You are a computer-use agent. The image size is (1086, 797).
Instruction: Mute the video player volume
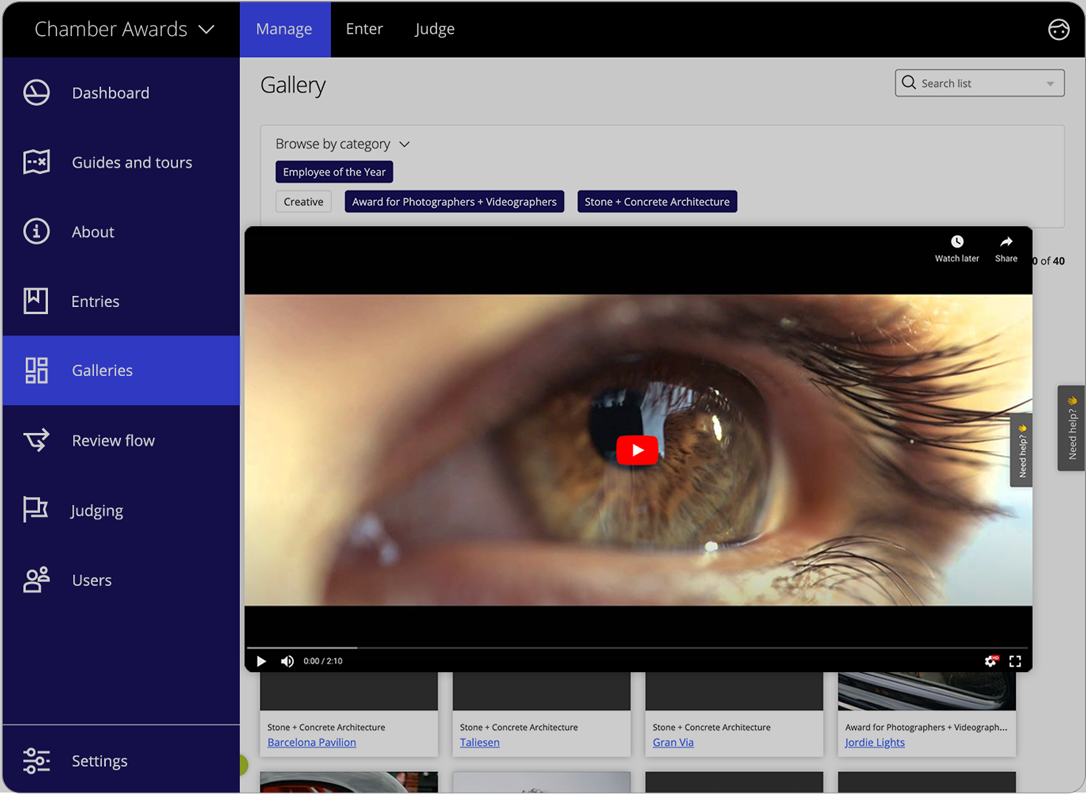(x=287, y=661)
